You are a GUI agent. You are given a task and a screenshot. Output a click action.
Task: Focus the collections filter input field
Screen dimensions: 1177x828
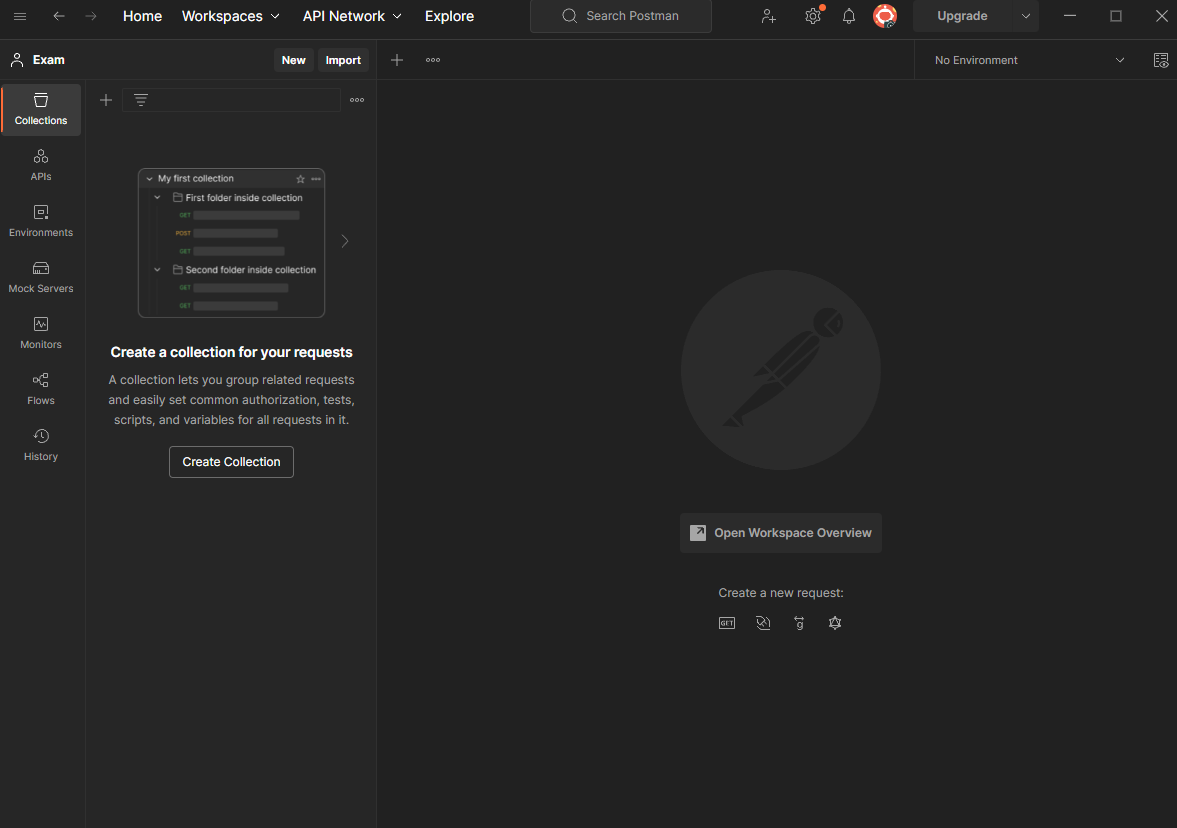click(231, 100)
